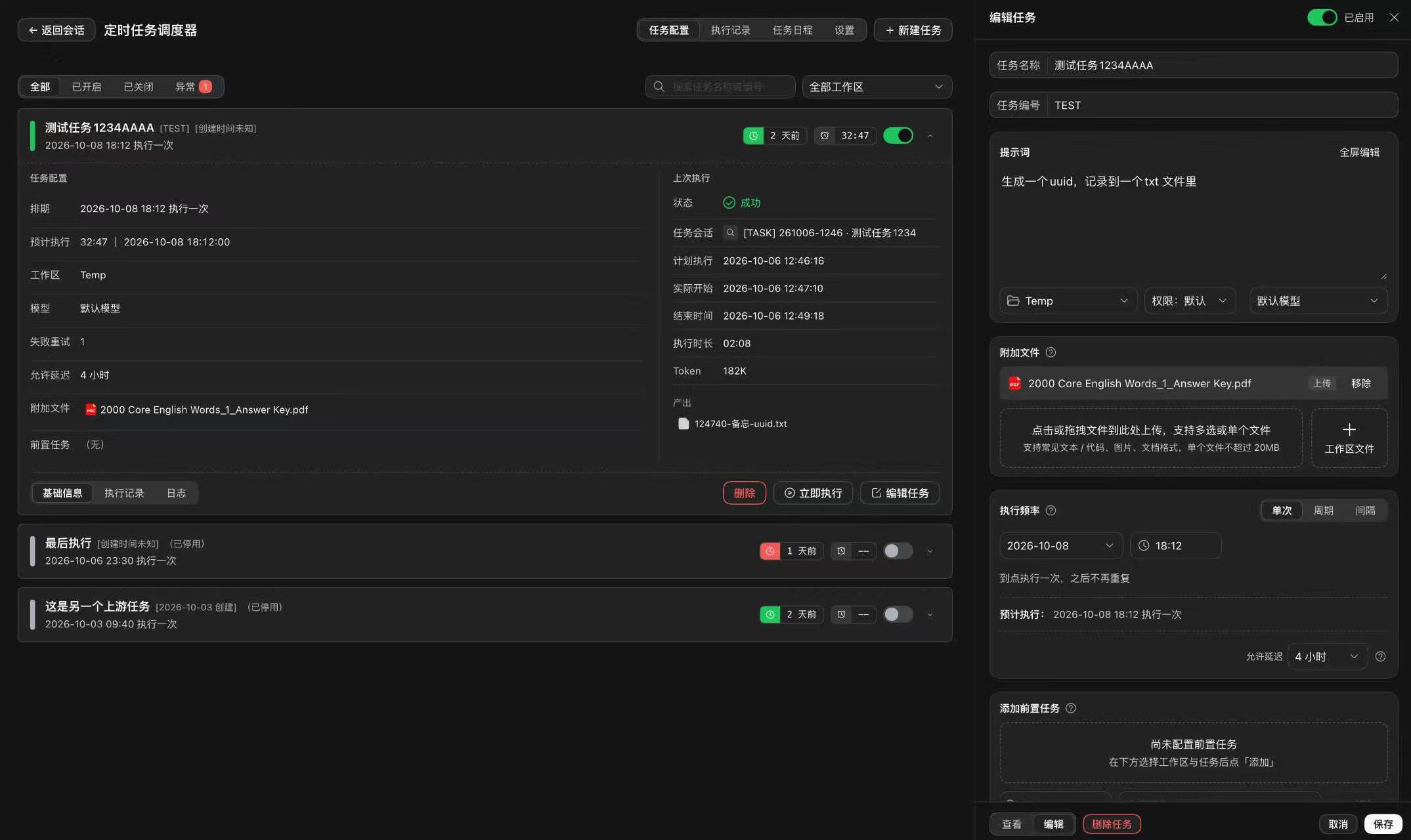Select 周期 execution frequency

click(1324, 511)
